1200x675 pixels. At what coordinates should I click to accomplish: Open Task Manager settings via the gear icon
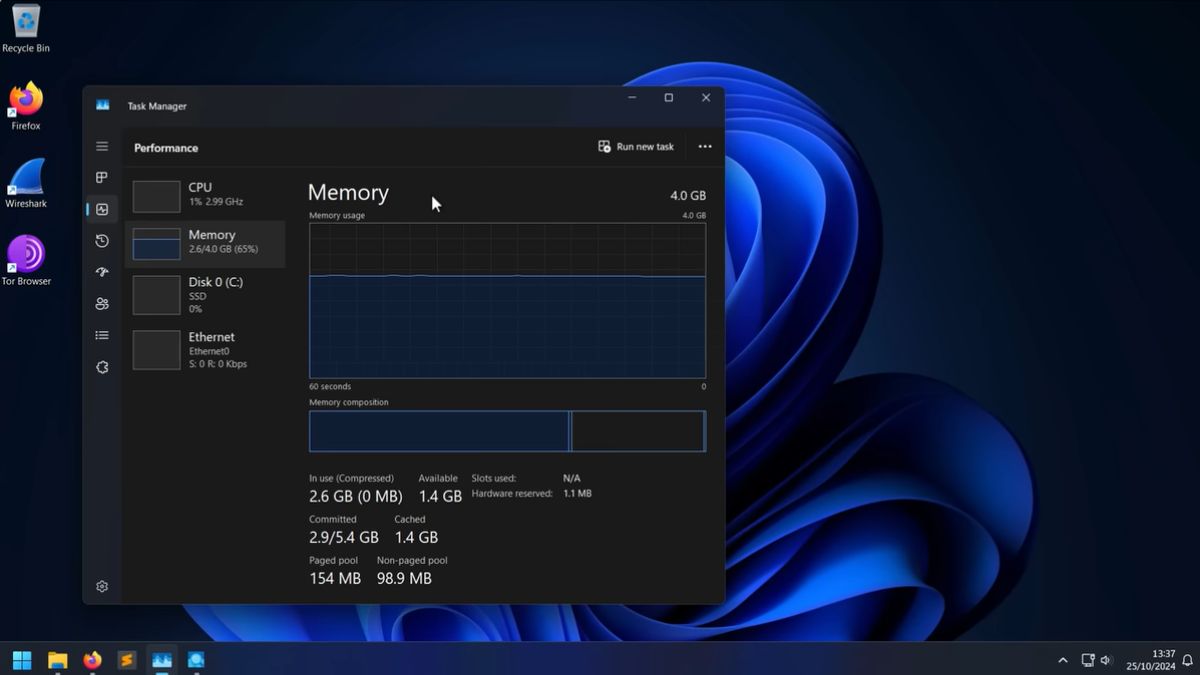101,586
